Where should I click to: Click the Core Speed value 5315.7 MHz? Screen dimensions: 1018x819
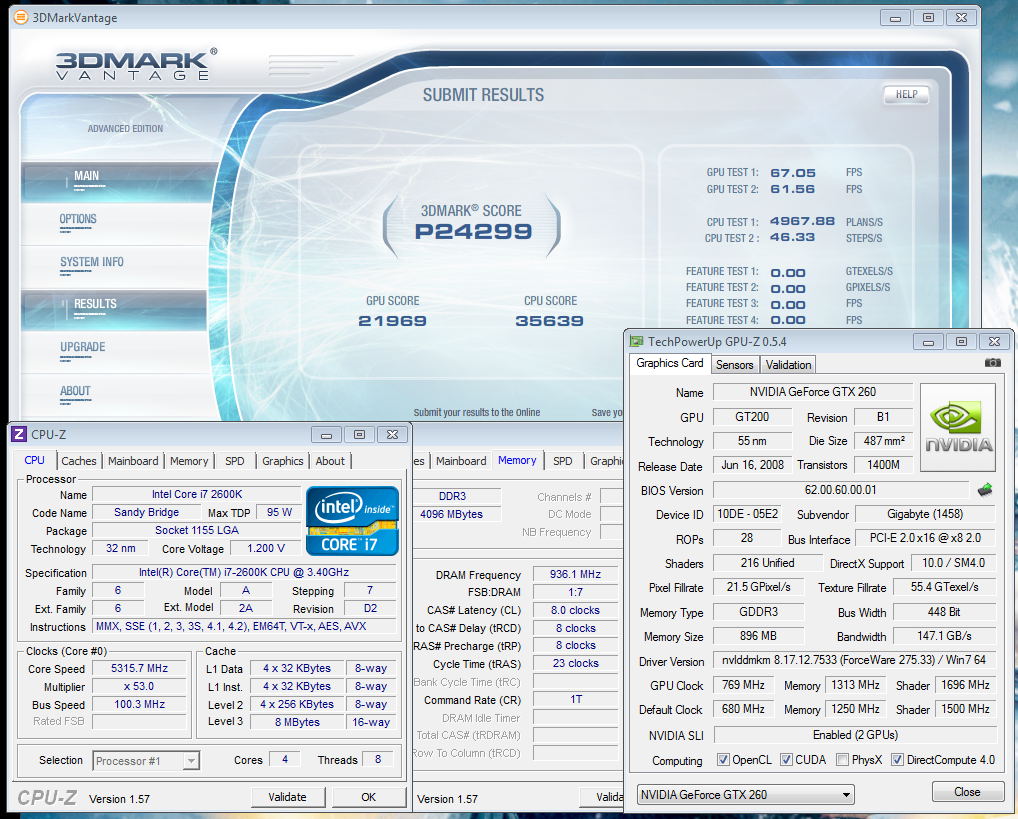point(139,668)
